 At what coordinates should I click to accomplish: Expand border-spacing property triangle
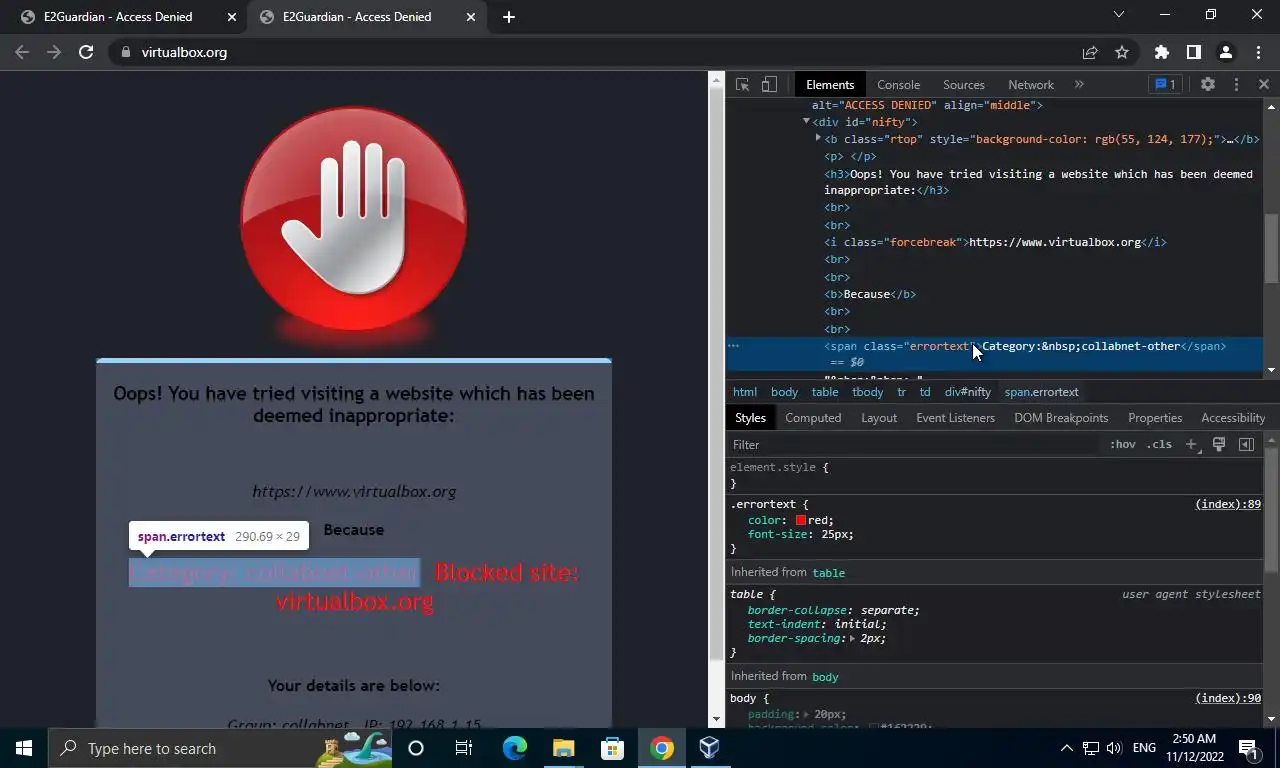[x=854, y=638]
